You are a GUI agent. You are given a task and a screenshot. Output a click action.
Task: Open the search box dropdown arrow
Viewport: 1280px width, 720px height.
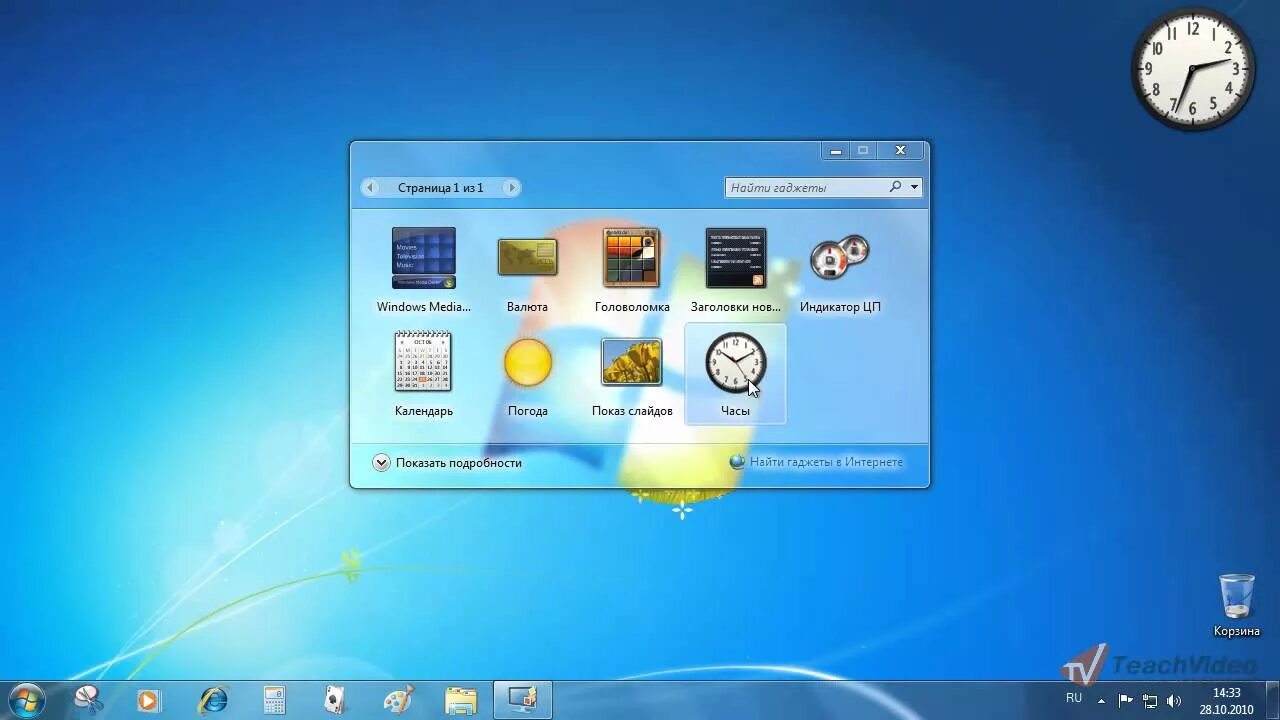pos(914,187)
